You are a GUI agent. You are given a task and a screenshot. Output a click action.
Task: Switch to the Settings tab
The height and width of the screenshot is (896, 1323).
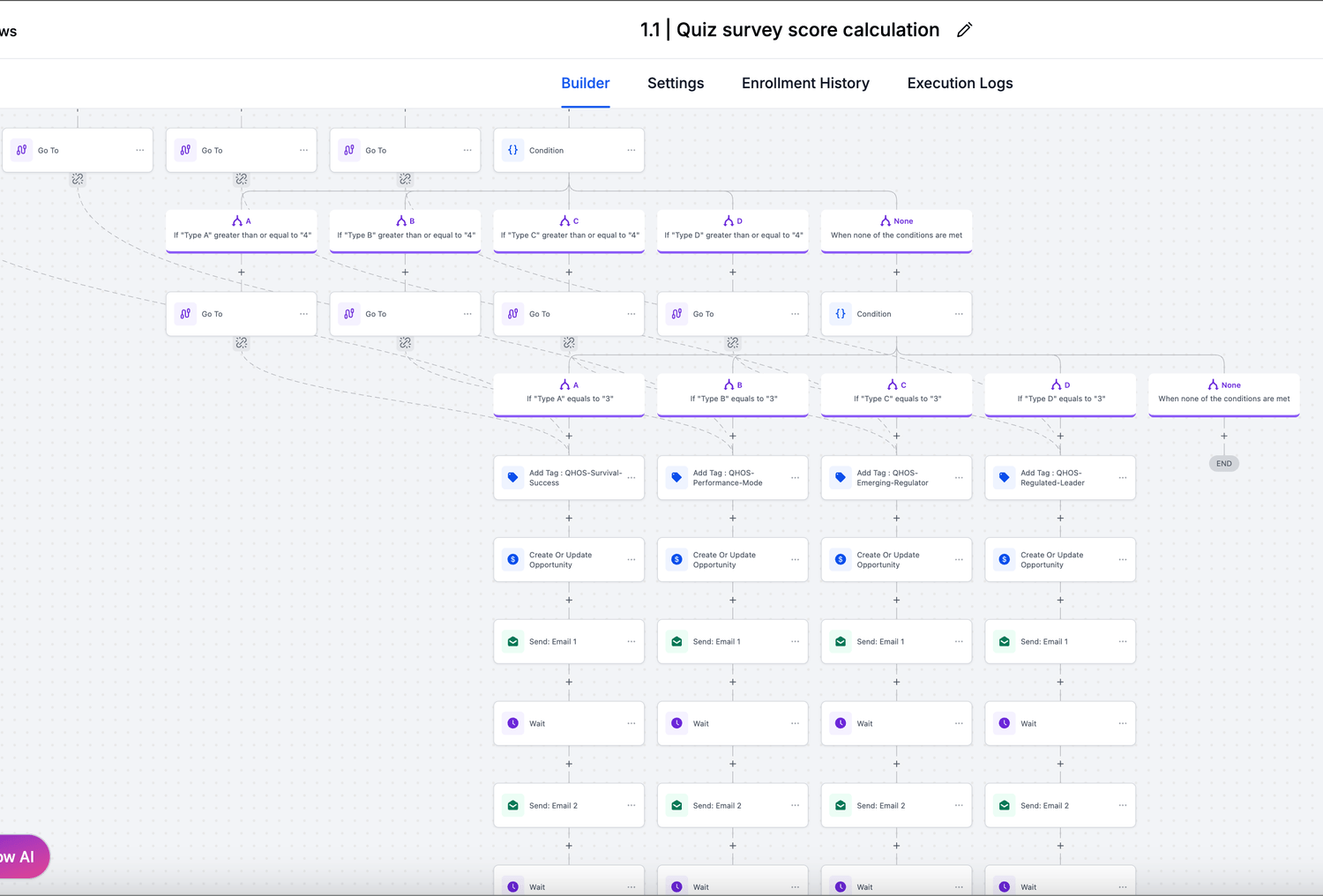pyautogui.click(x=676, y=83)
